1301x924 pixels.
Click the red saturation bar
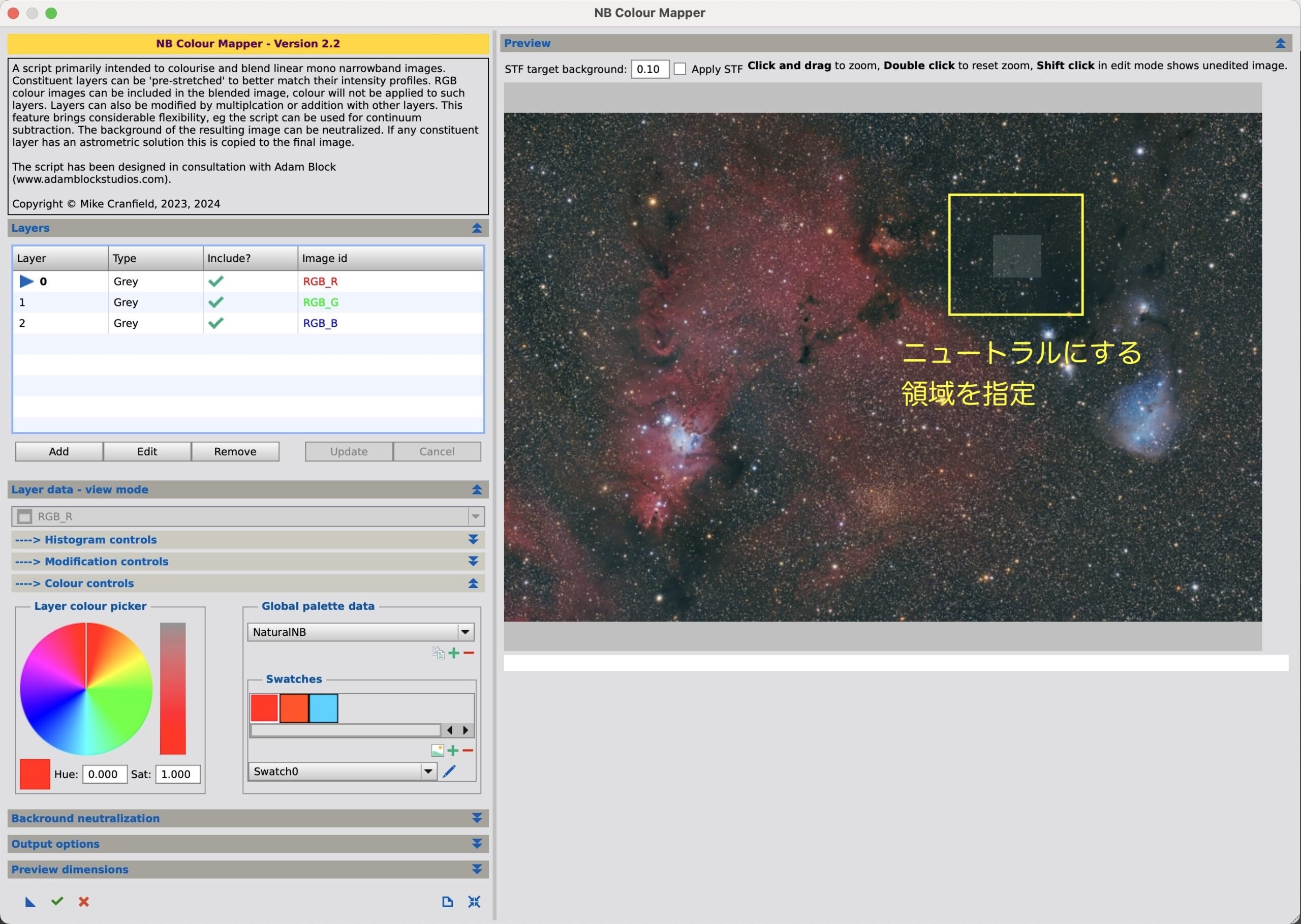click(173, 689)
